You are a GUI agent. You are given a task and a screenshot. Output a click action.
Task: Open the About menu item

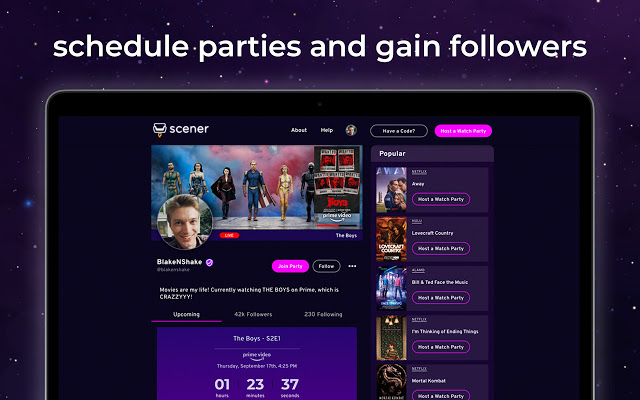click(x=299, y=130)
